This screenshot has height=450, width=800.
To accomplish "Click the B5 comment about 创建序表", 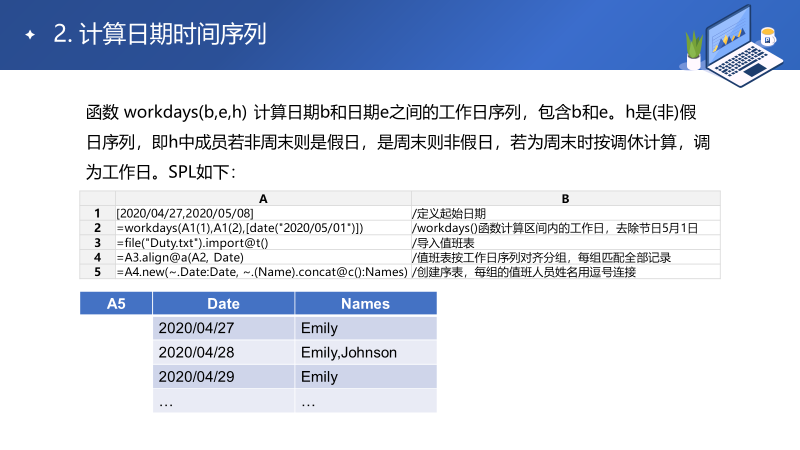I will pos(524,272).
